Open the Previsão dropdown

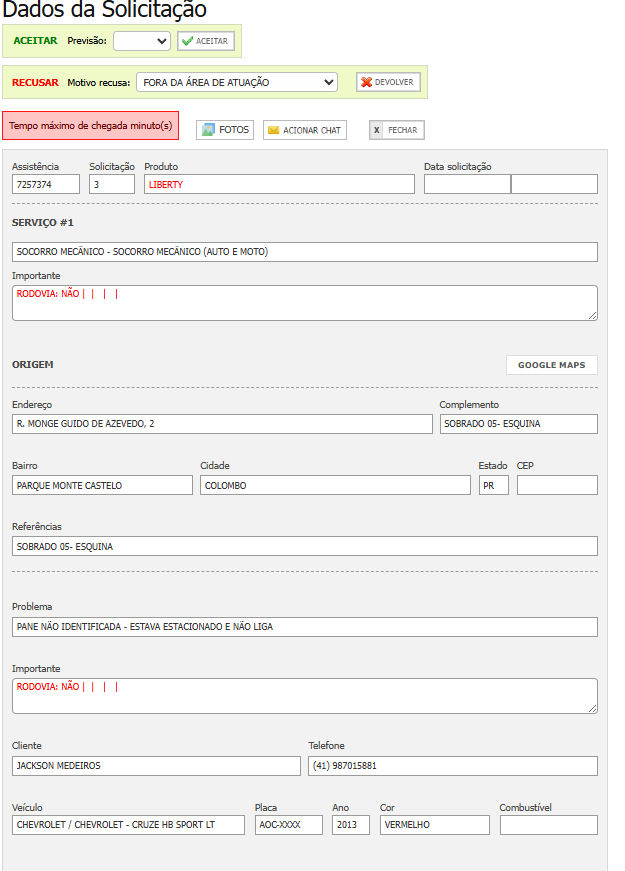142,41
